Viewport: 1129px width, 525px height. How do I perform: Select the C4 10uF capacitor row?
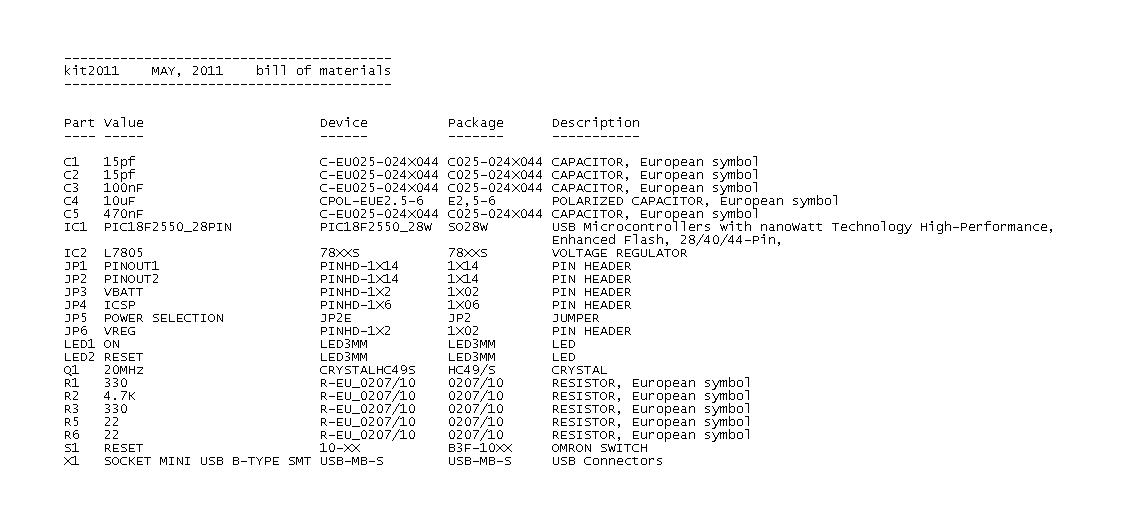pyautogui.click(x=451, y=201)
